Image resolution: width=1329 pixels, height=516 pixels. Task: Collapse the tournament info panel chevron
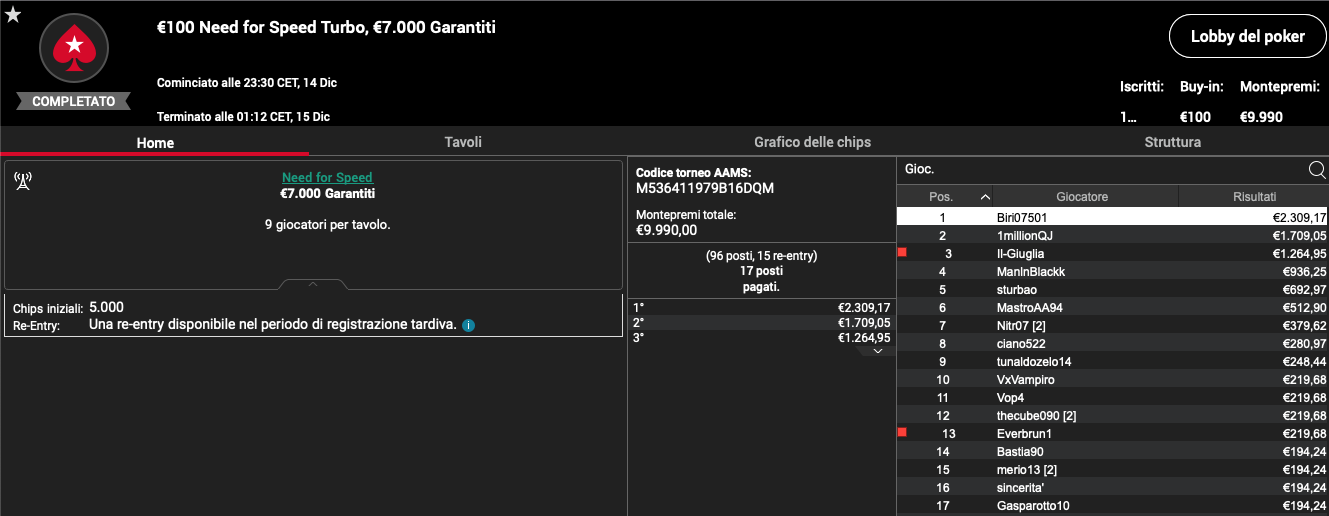click(x=313, y=284)
